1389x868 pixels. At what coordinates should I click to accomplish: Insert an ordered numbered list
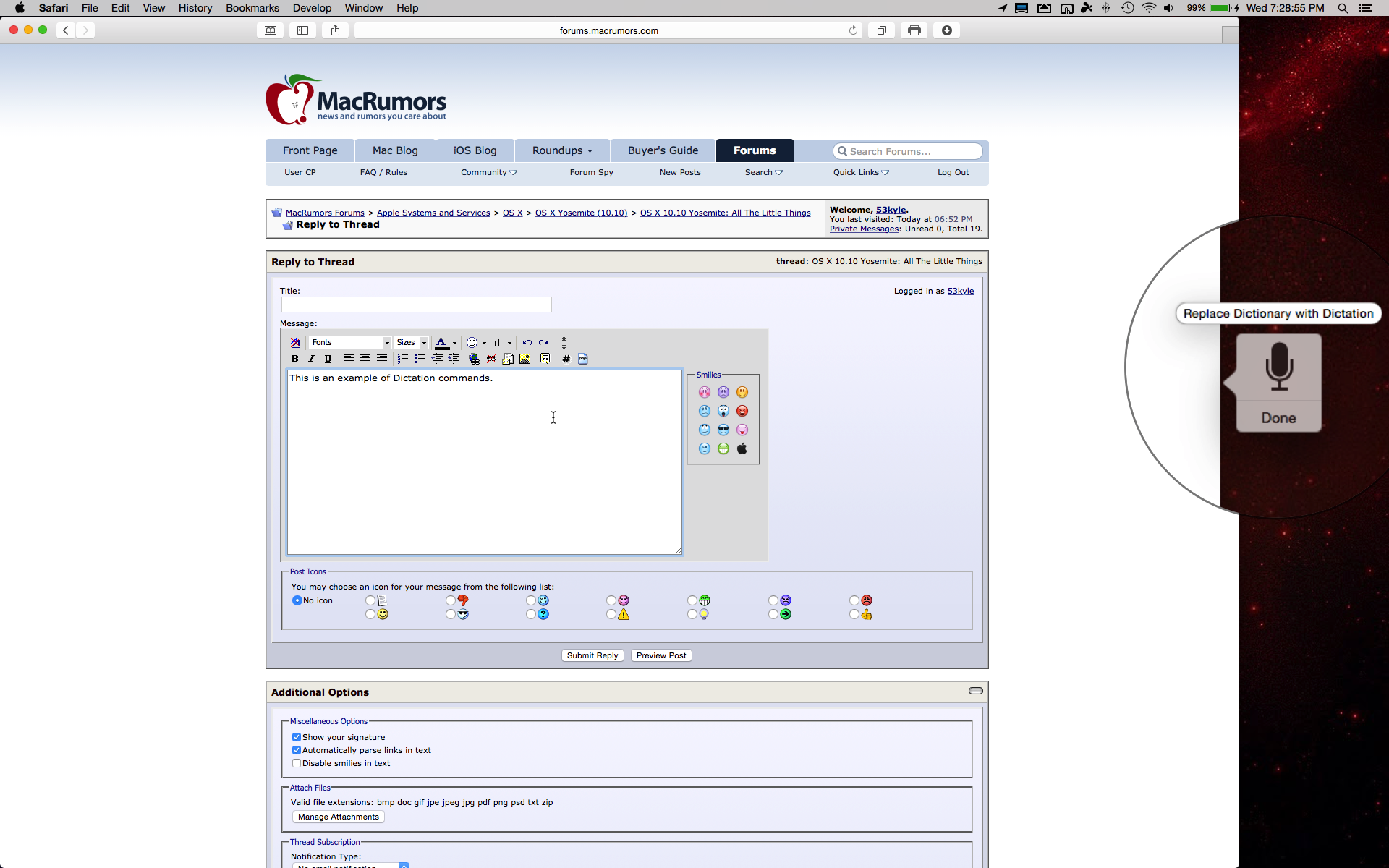click(x=403, y=359)
